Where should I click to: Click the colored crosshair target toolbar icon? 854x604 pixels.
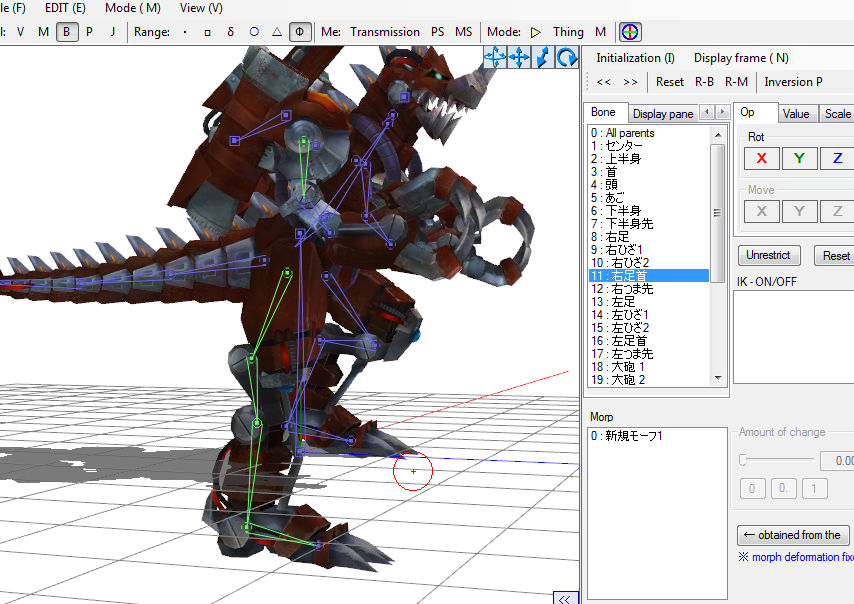[x=631, y=32]
